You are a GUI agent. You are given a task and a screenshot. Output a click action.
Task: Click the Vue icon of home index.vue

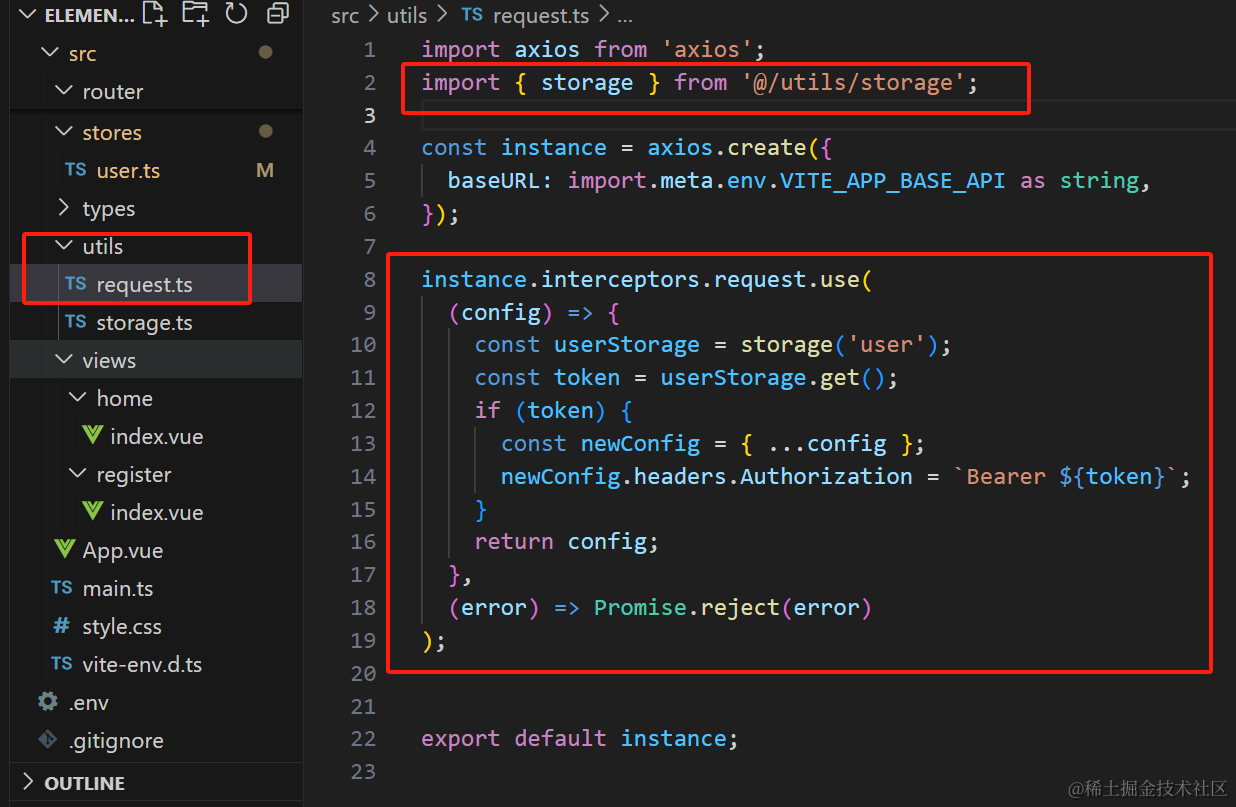tap(92, 436)
